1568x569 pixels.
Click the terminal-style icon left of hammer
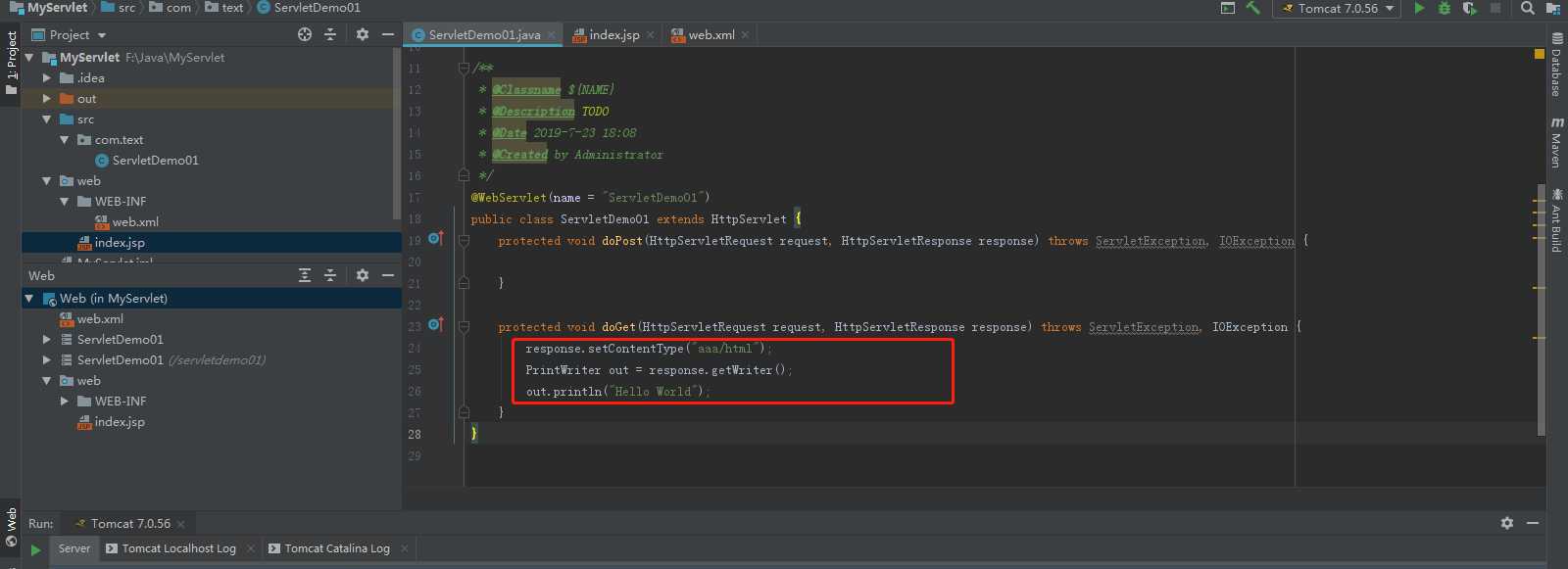click(1228, 8)
